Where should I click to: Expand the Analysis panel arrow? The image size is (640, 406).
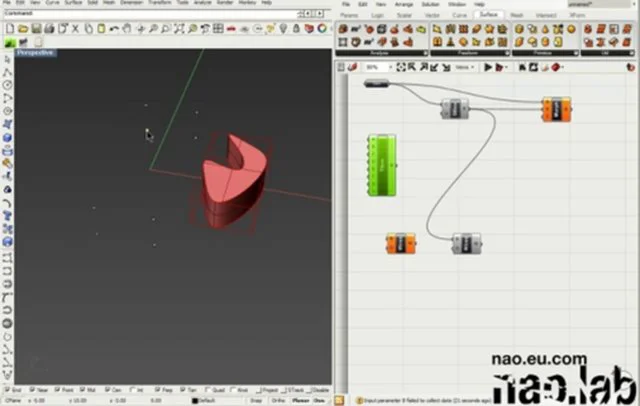pos(425,53)
